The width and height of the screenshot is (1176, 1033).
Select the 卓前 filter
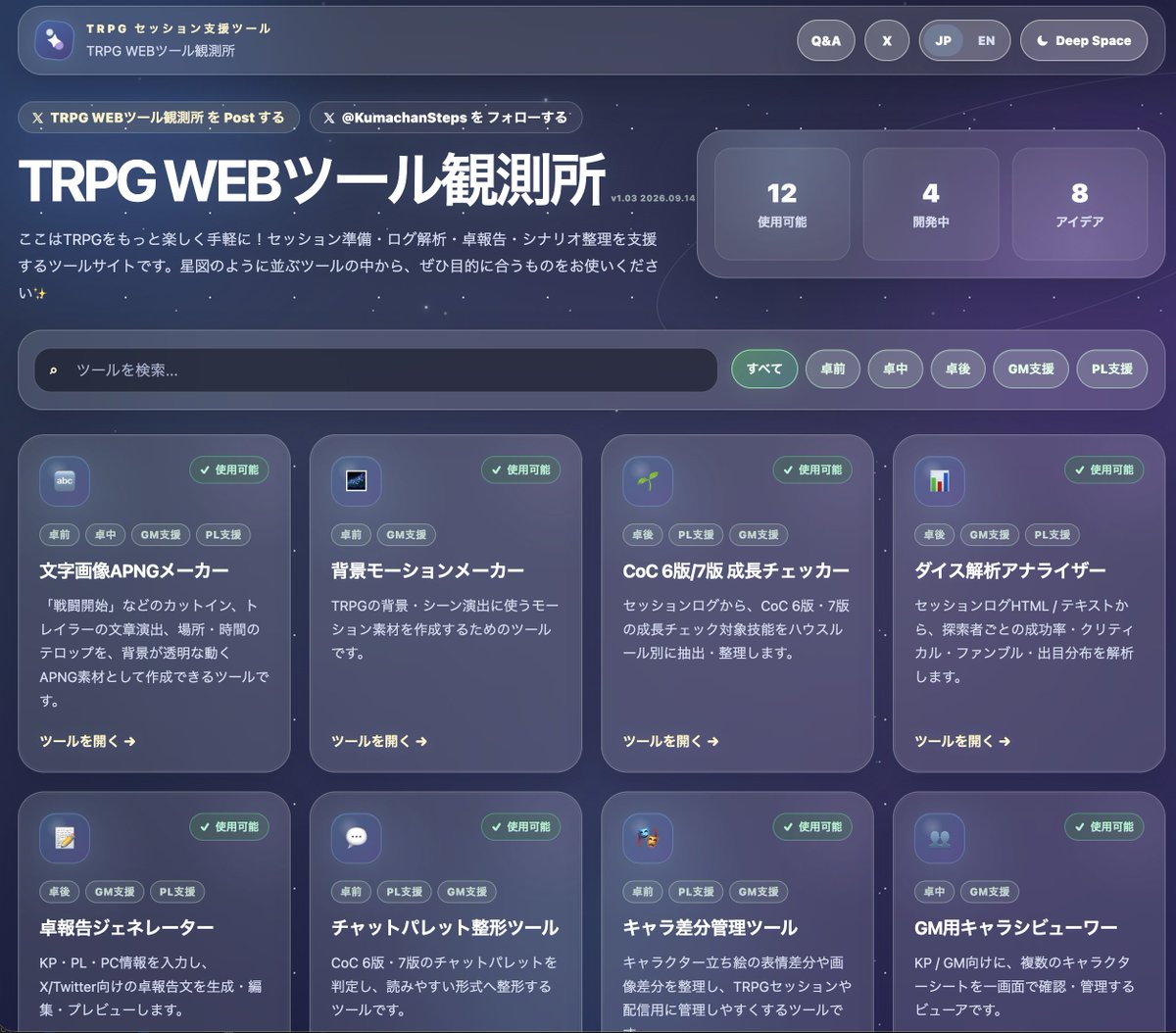pos(833,369)
